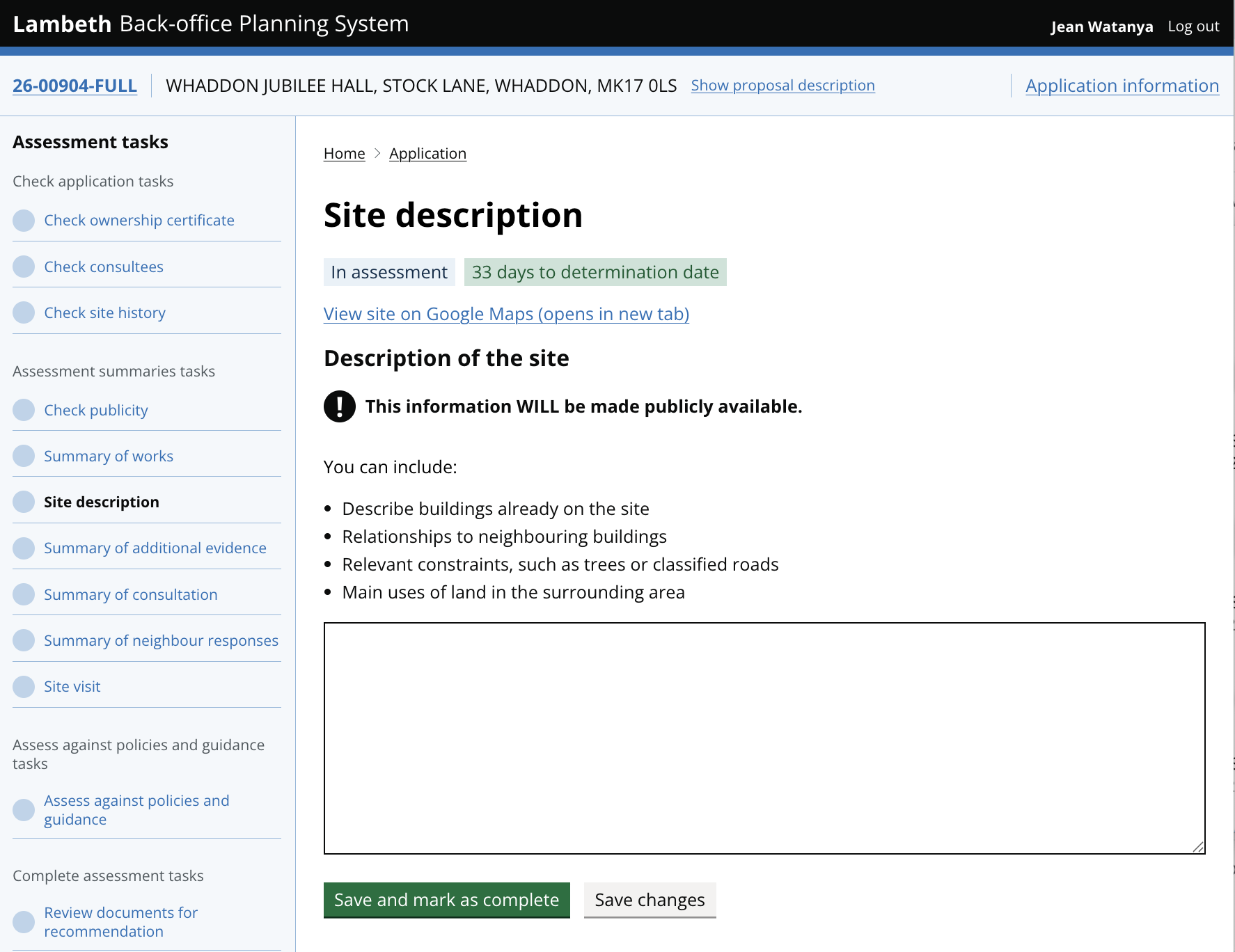The height and width of the screenshot is (952, 1235).
Task: Click the status circle beside Check ownership certificate
Action: (24, 220)
